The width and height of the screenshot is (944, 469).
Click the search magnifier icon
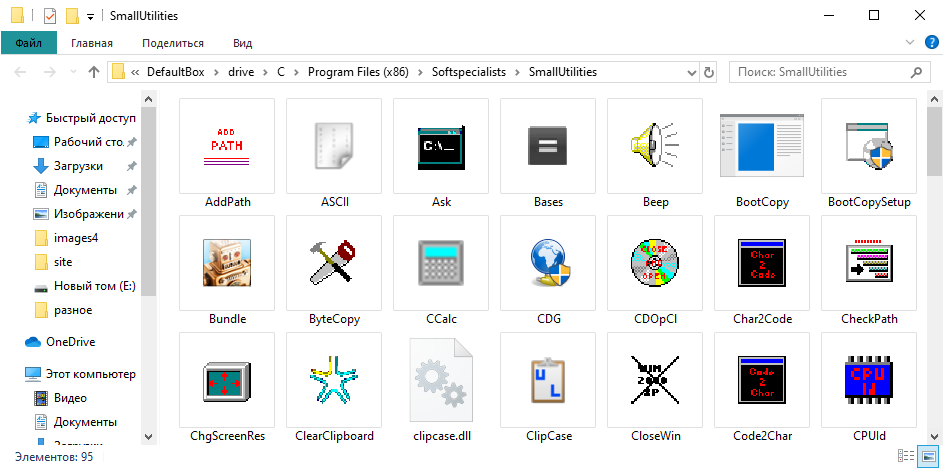[916, 72]
